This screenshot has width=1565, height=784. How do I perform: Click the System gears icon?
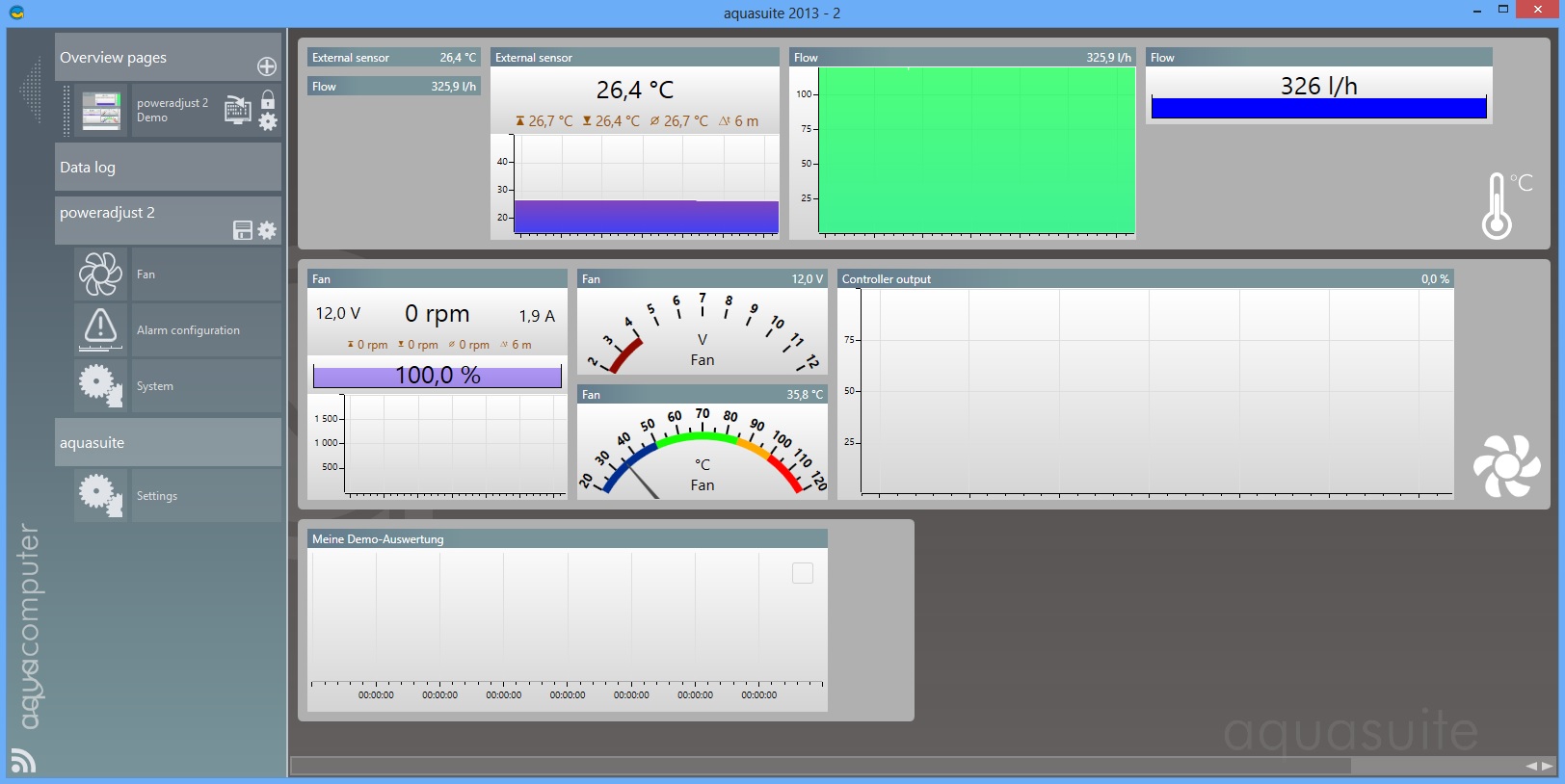click(101, 385)
